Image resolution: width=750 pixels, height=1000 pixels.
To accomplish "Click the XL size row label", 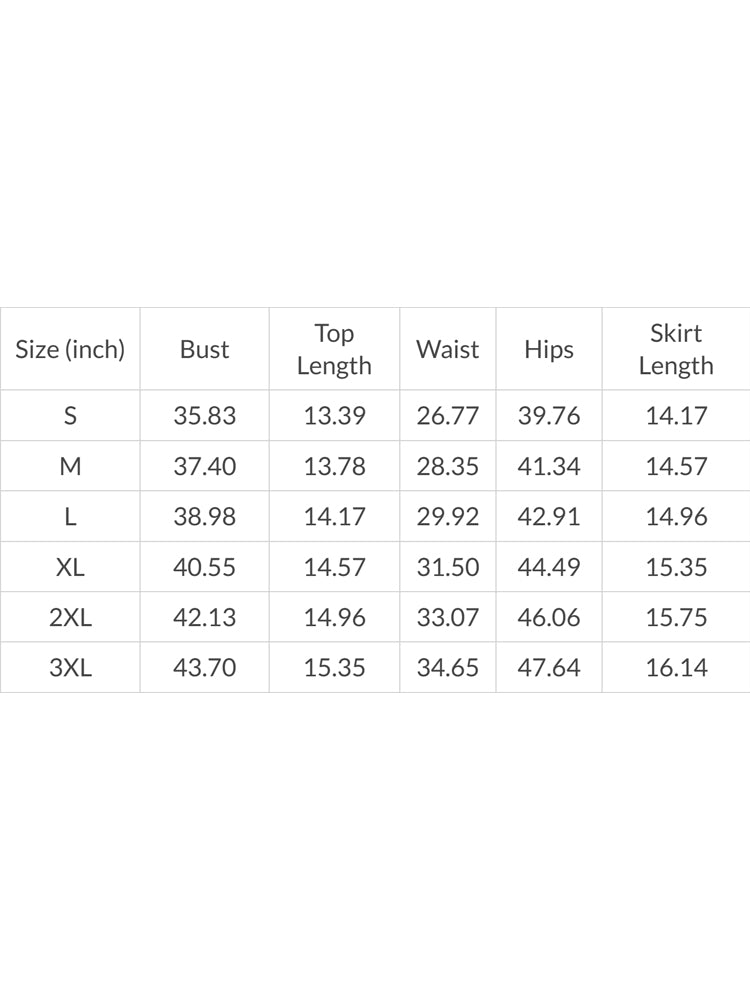I will point(70,567).
